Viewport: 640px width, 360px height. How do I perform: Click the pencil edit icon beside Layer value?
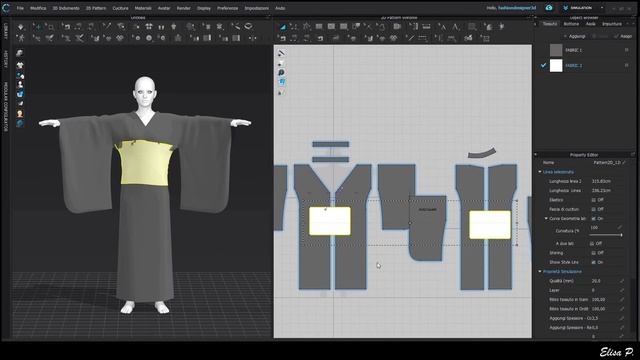[x=622, y=290]
